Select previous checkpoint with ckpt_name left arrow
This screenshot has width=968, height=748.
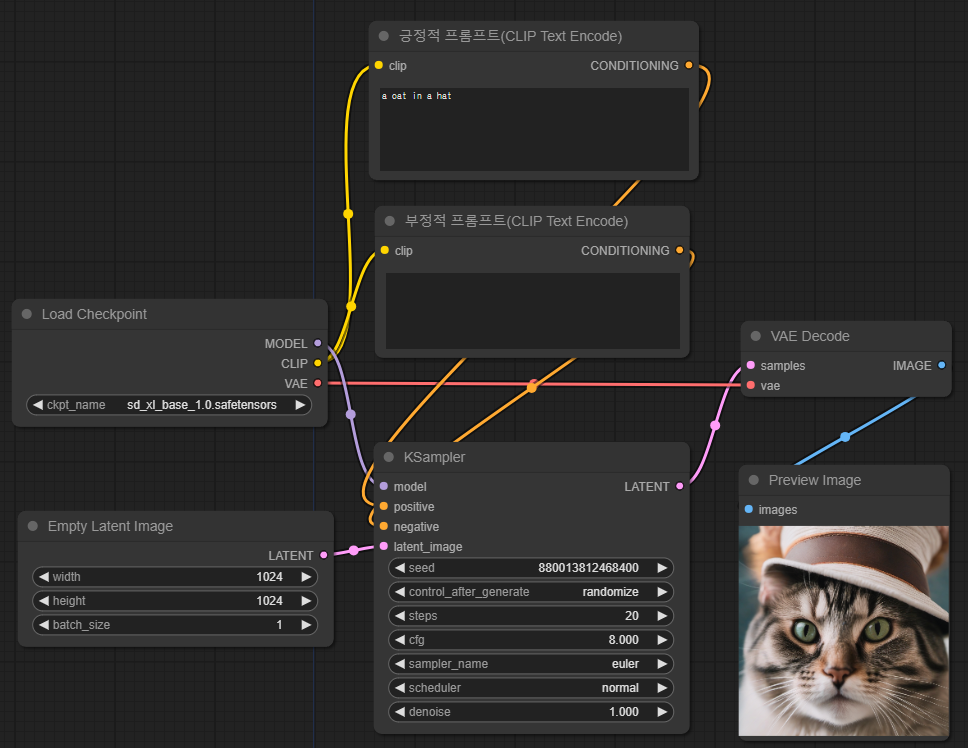(x=38, y=405)
